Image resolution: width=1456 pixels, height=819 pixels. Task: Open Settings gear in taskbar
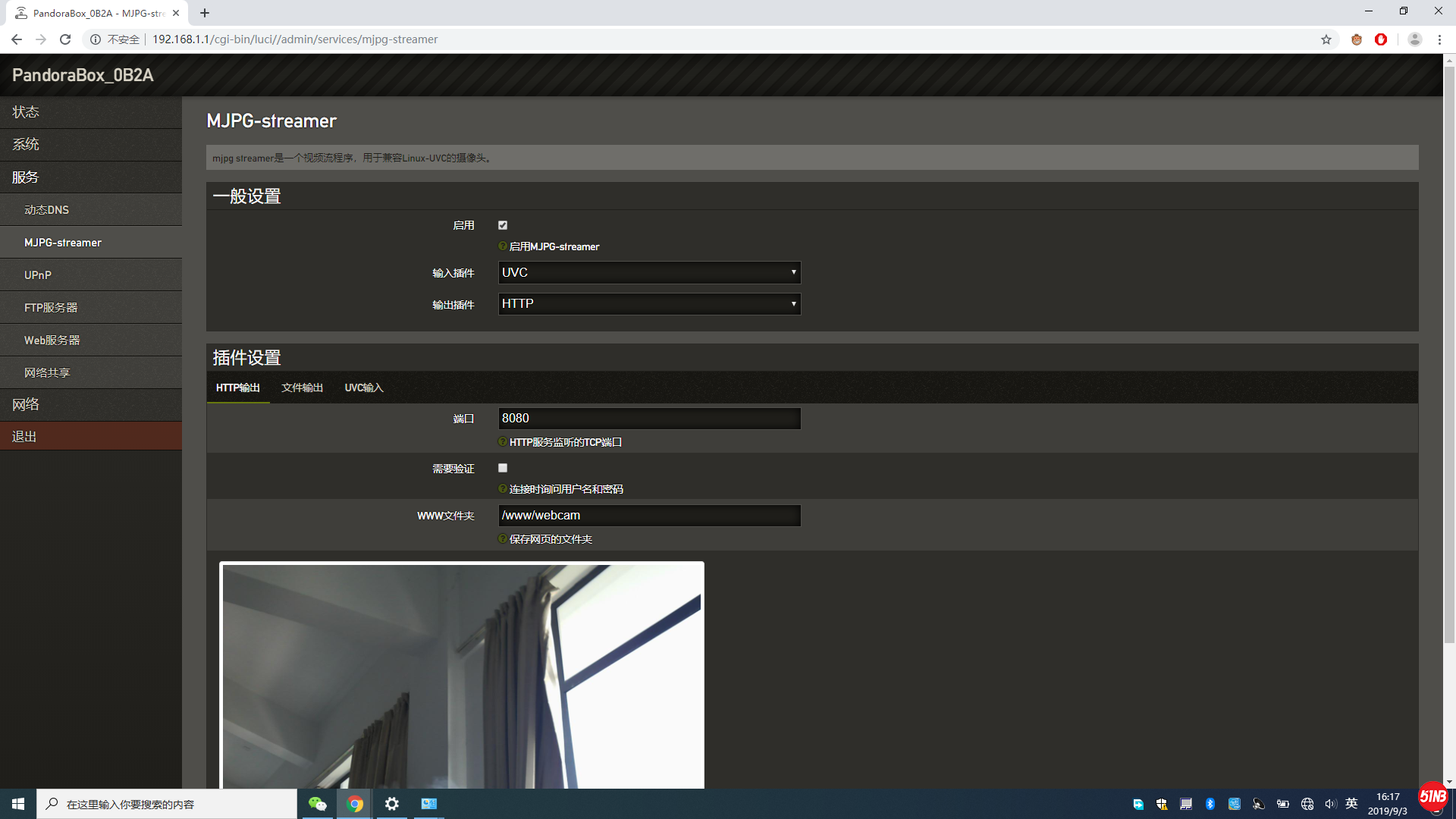pos(391,804)
